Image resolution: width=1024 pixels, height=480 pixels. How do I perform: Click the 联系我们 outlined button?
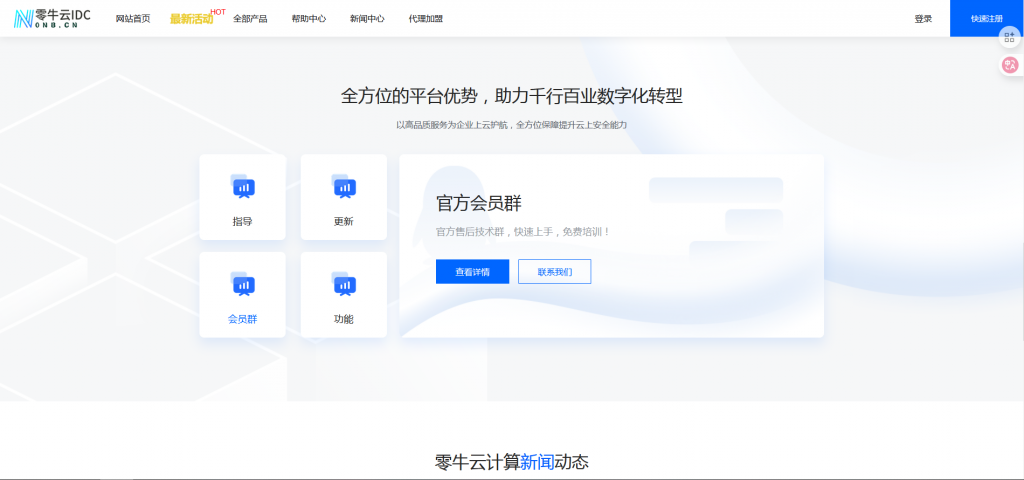[554, 272]
